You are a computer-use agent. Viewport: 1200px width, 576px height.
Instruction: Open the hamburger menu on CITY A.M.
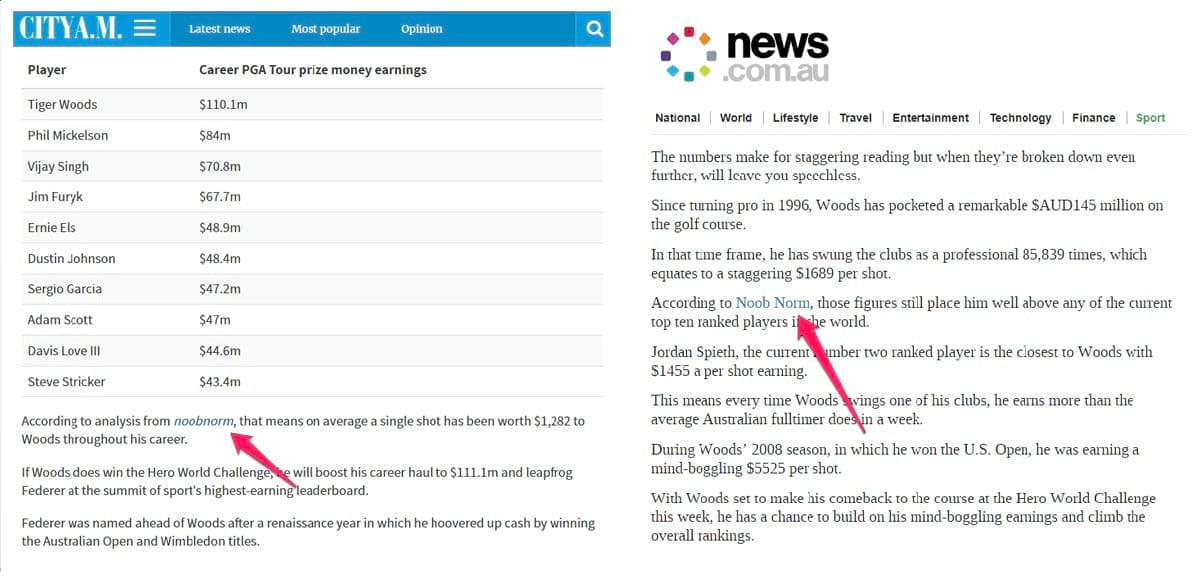[x=146, y=28]
